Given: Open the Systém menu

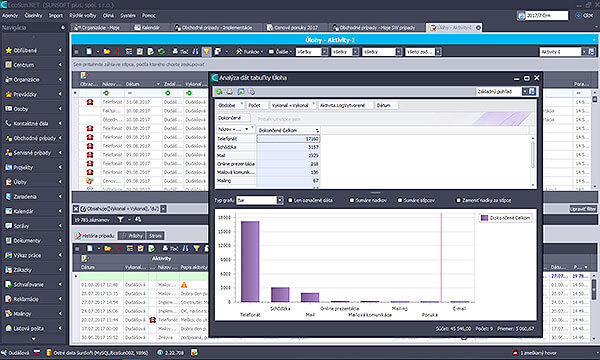Looking at the screenshot, I should pos(128,16).
